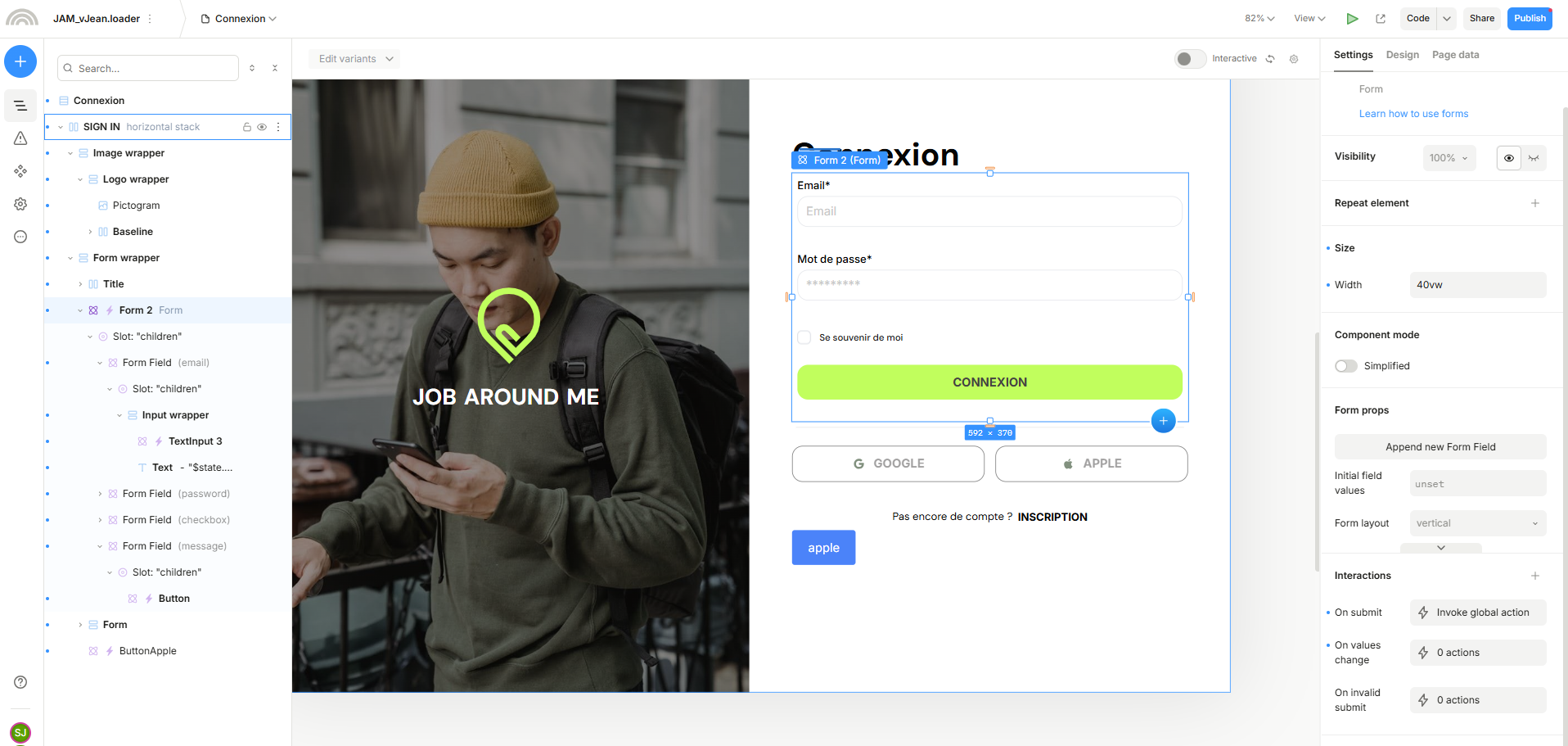Switch to the Design tab

pyautogui.click(x=1402, y=55)
